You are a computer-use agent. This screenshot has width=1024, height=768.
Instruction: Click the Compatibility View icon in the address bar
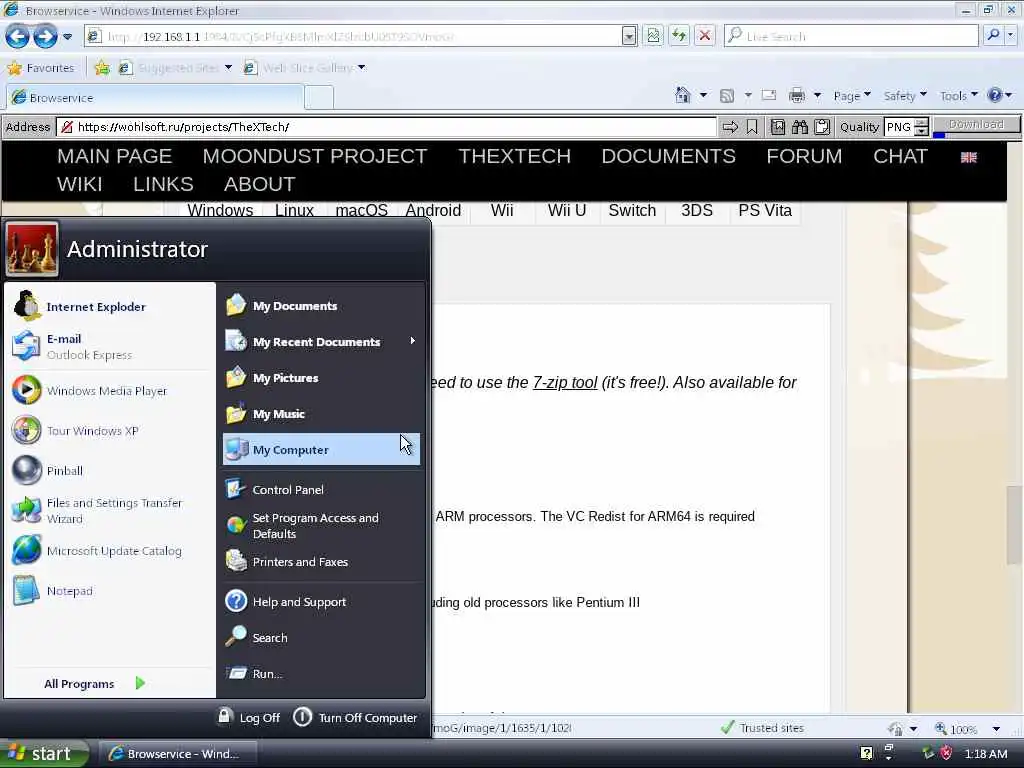(x=653, y=36)
